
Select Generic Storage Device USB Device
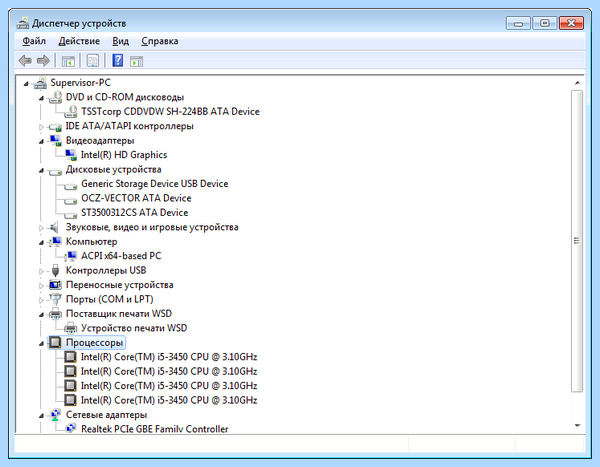click(x=155, y=184)
